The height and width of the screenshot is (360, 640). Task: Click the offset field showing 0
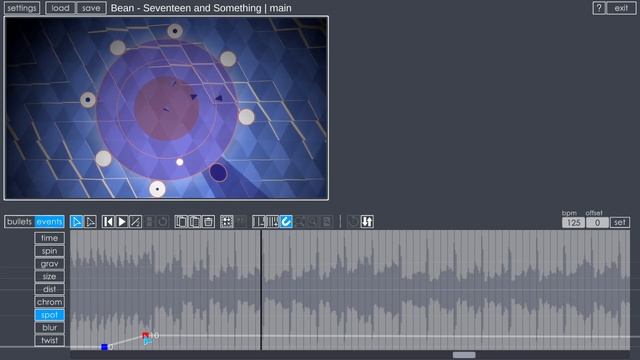click(597, 222)
